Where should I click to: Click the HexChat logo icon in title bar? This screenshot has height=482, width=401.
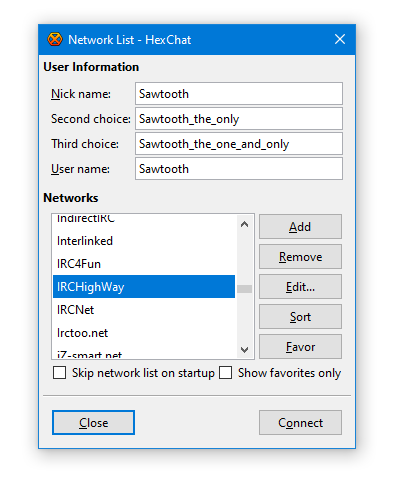55,39
